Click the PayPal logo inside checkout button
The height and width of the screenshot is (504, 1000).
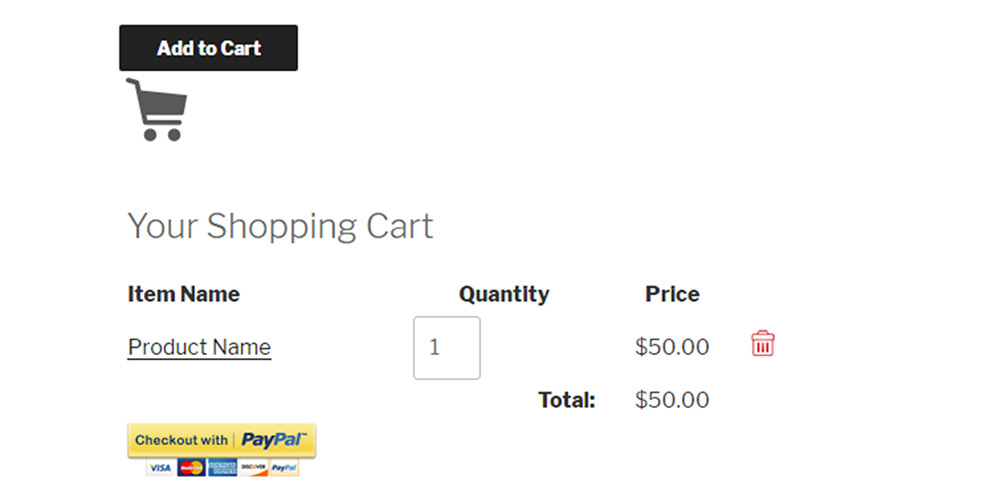click(274, 440)
